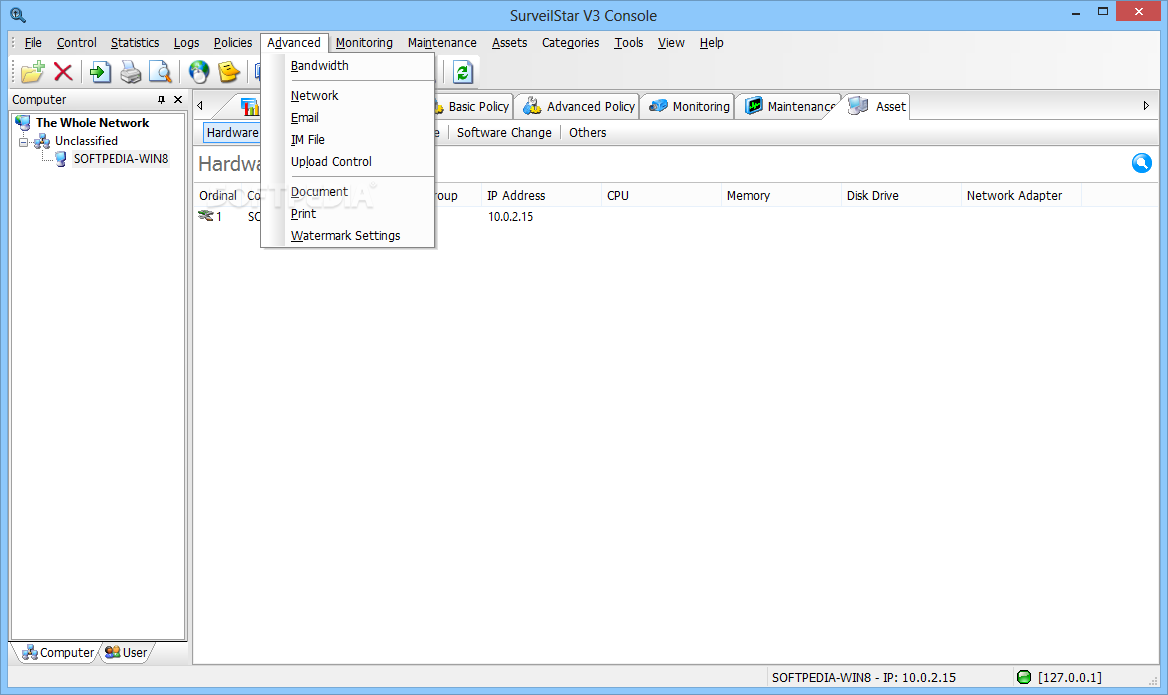This screenshot has height=695, width=1168.
Task: Select the Hardware sub-tab
Action: click(x=232, y=133)
